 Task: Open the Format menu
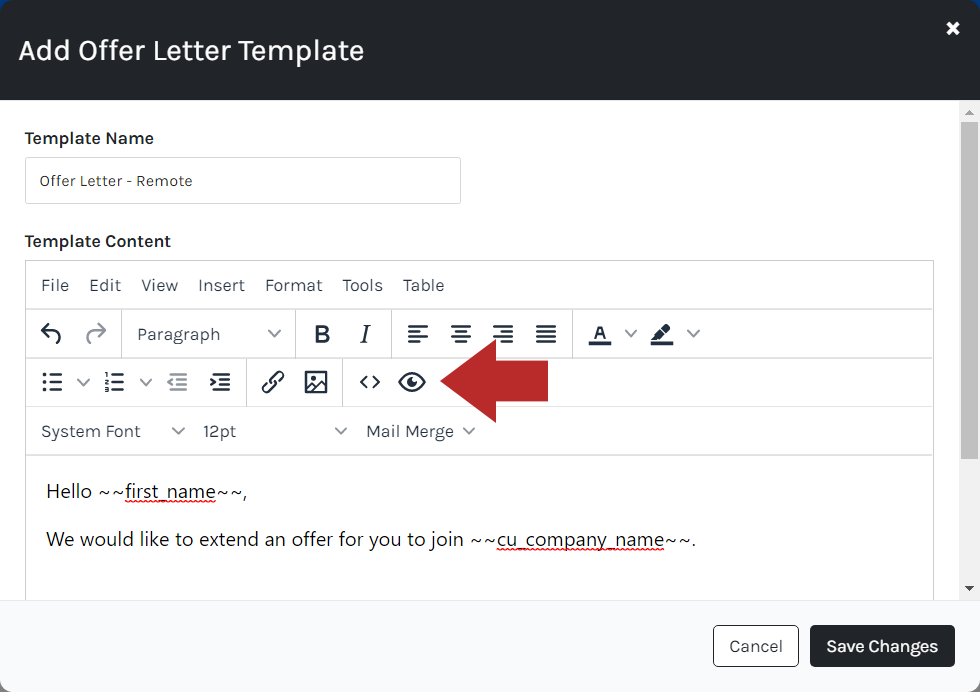(294, 285)
